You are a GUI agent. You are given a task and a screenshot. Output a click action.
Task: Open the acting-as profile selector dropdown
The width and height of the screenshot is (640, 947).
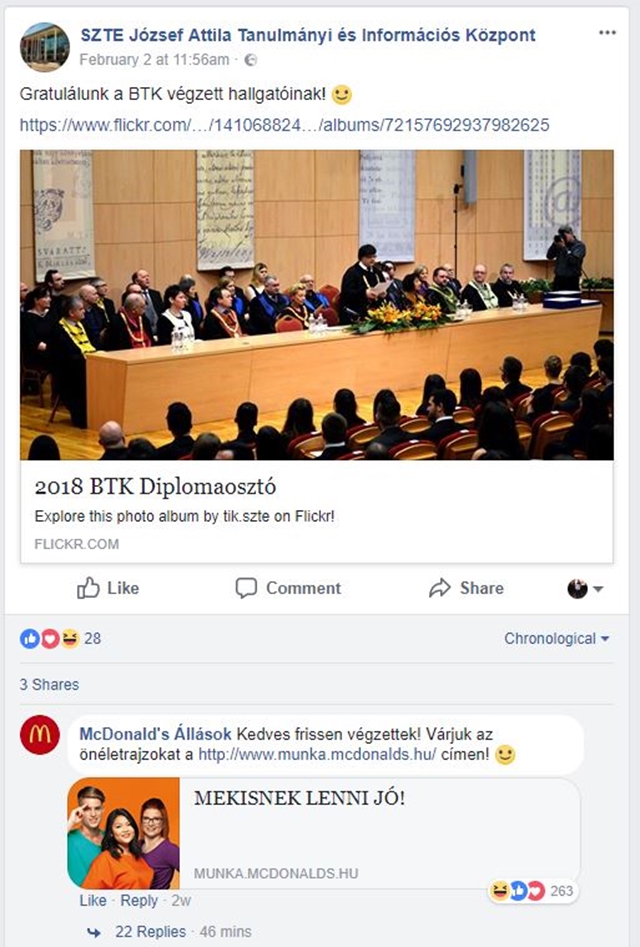pyautogui.click(x=585, y=588)
